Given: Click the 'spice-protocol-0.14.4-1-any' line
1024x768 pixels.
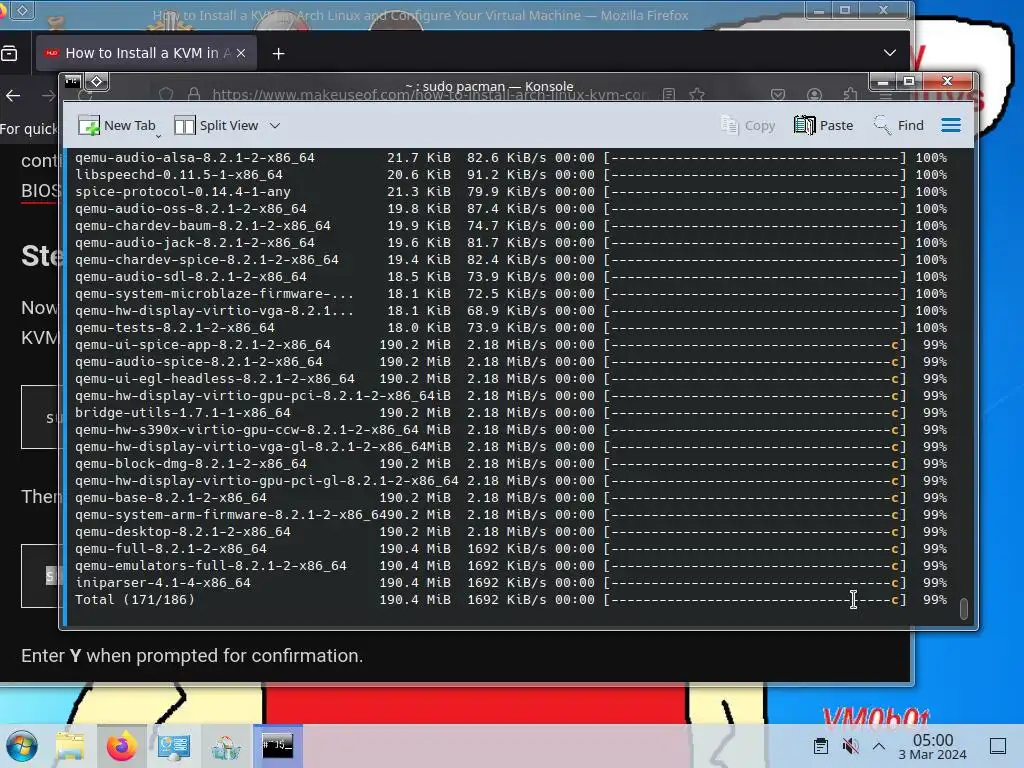Looking at the screenshot, I should 511,192.
